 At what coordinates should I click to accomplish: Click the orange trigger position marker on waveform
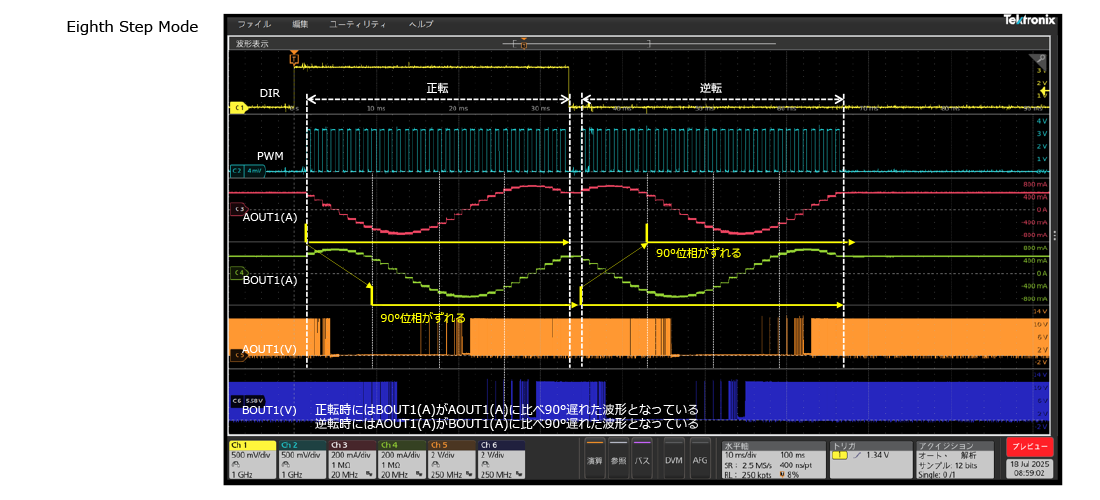click(x=294, y=59)
